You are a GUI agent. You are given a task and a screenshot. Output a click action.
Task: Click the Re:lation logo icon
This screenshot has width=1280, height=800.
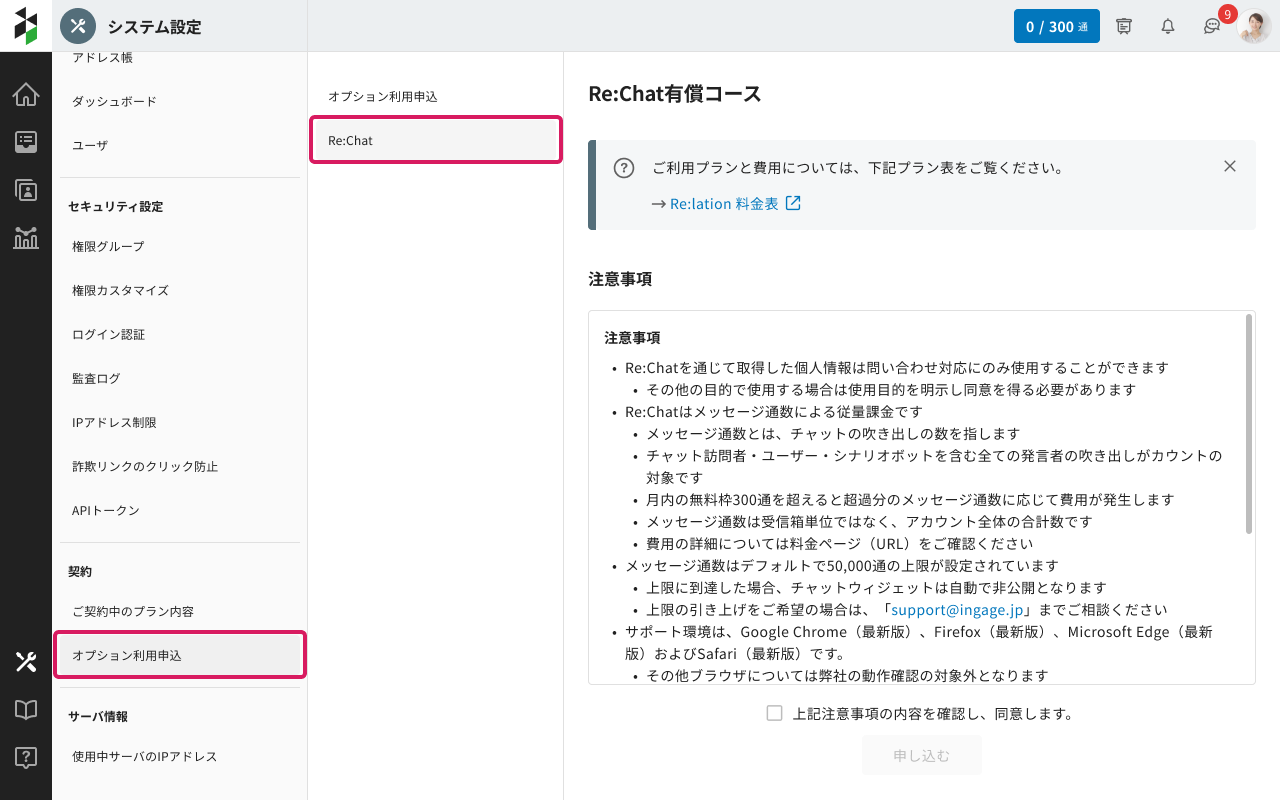26,26
